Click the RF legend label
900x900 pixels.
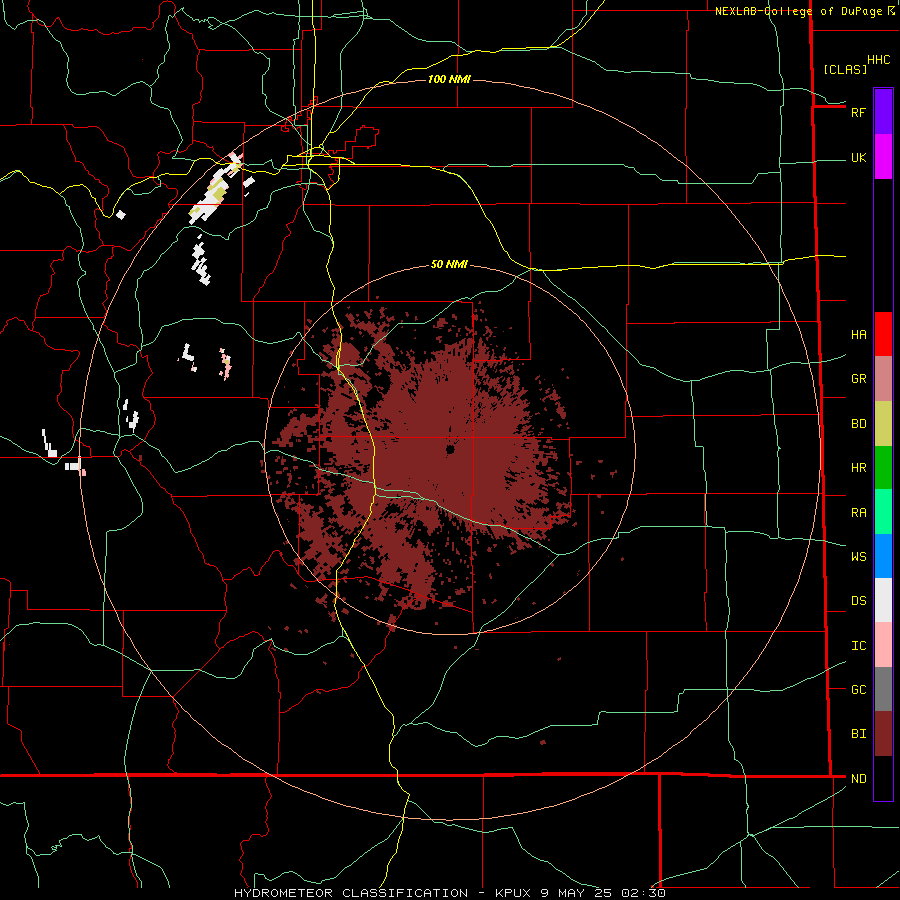click(x=858, y=112)
